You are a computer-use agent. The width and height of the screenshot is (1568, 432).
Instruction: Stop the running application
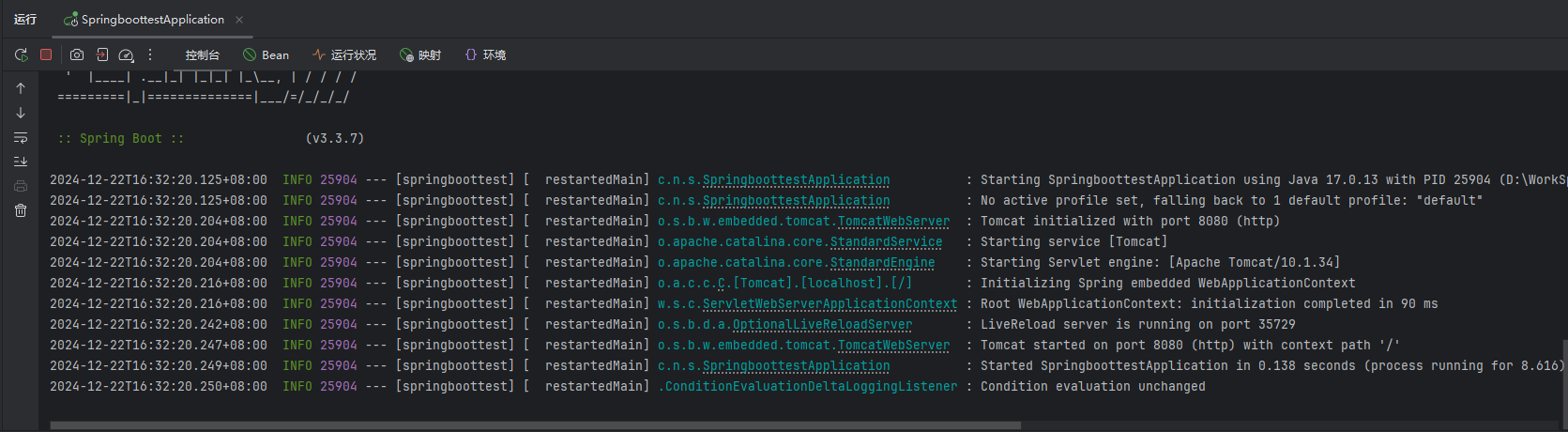tap(46, 54)
